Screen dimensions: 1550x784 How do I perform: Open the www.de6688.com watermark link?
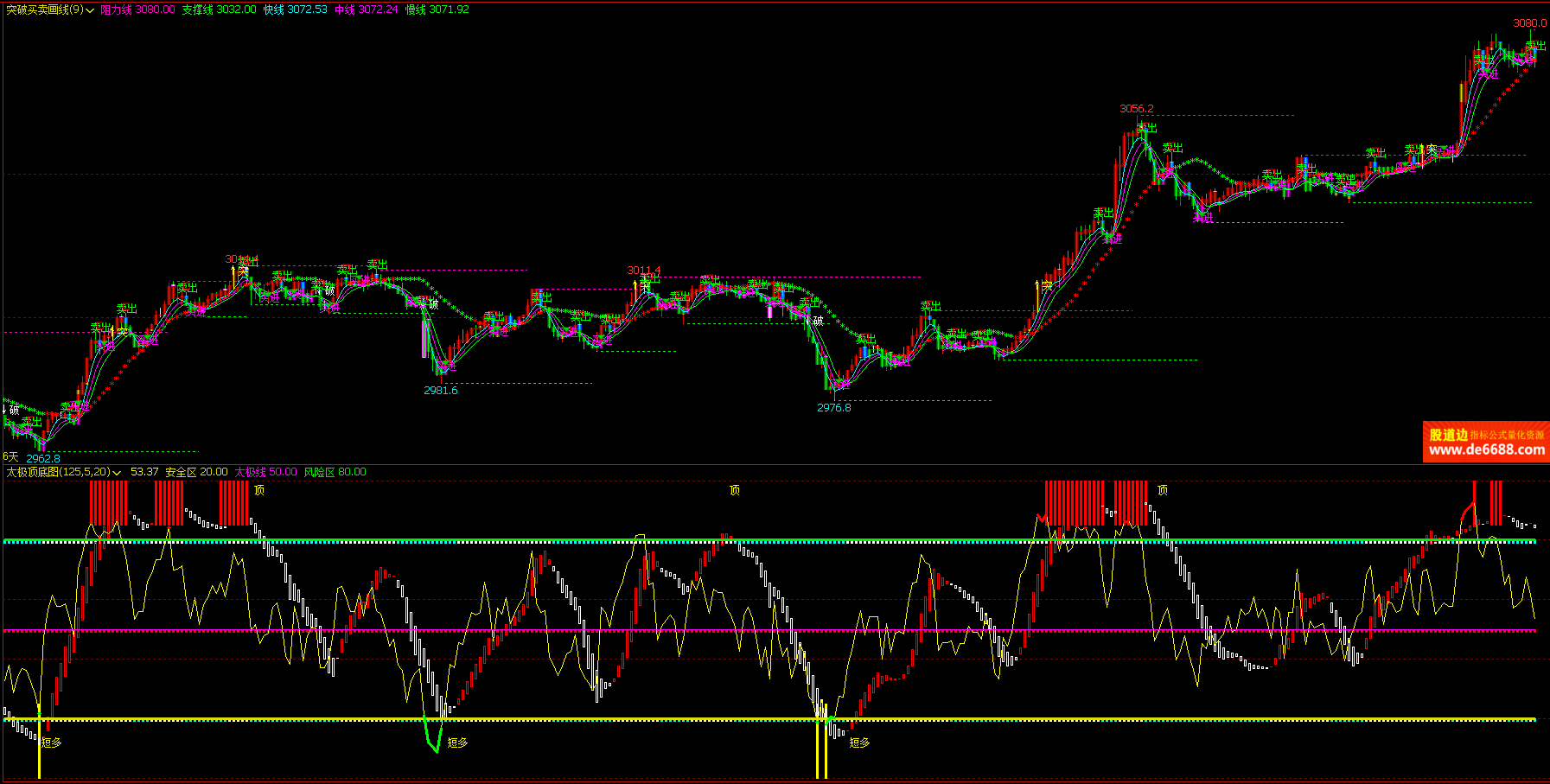1486,449
